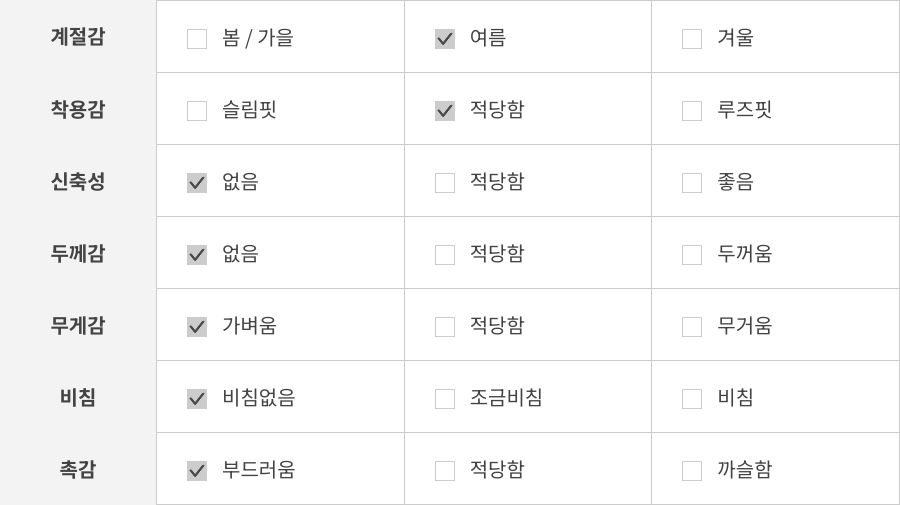900x505 pixels.
Task: Uncheck the 비침없음 checkbox
Action: click(x=197, y=399)
